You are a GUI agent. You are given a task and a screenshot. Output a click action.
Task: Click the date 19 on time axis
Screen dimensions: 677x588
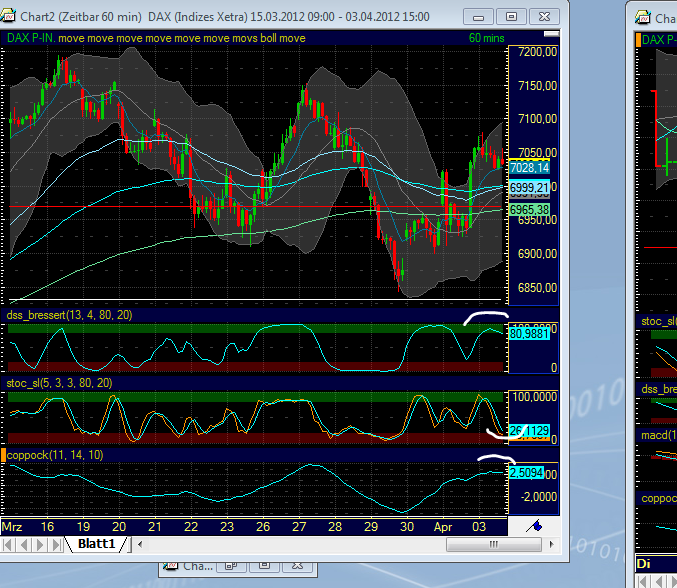pos(83,527)
